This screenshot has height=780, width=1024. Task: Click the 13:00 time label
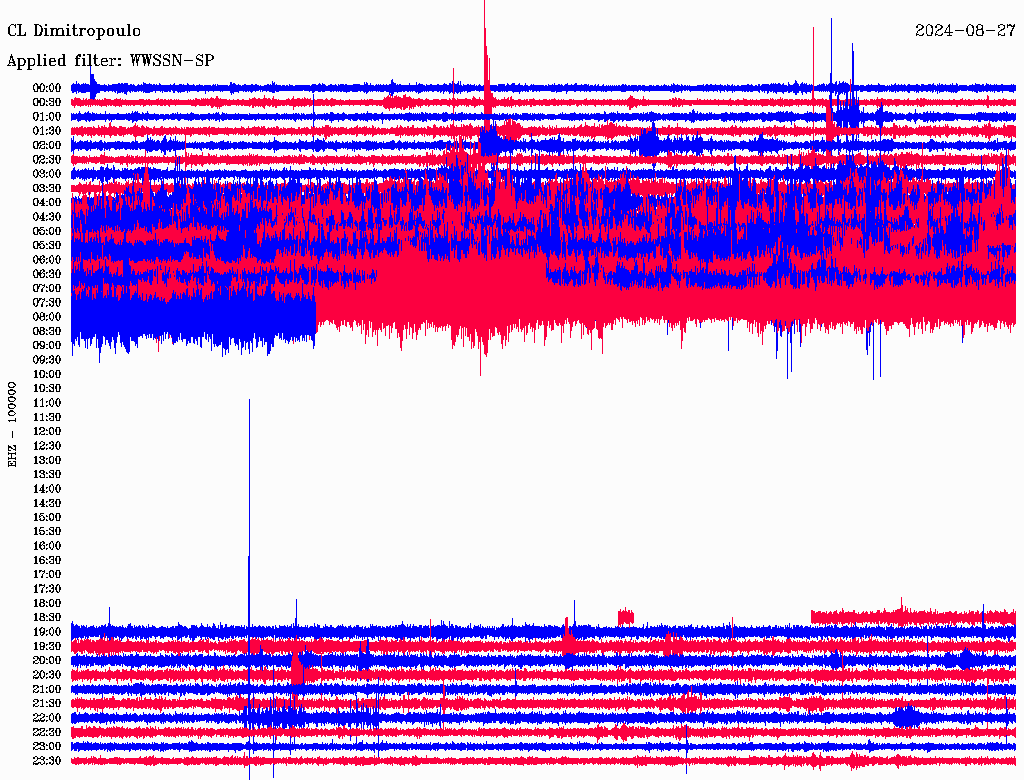click(47, 461)
